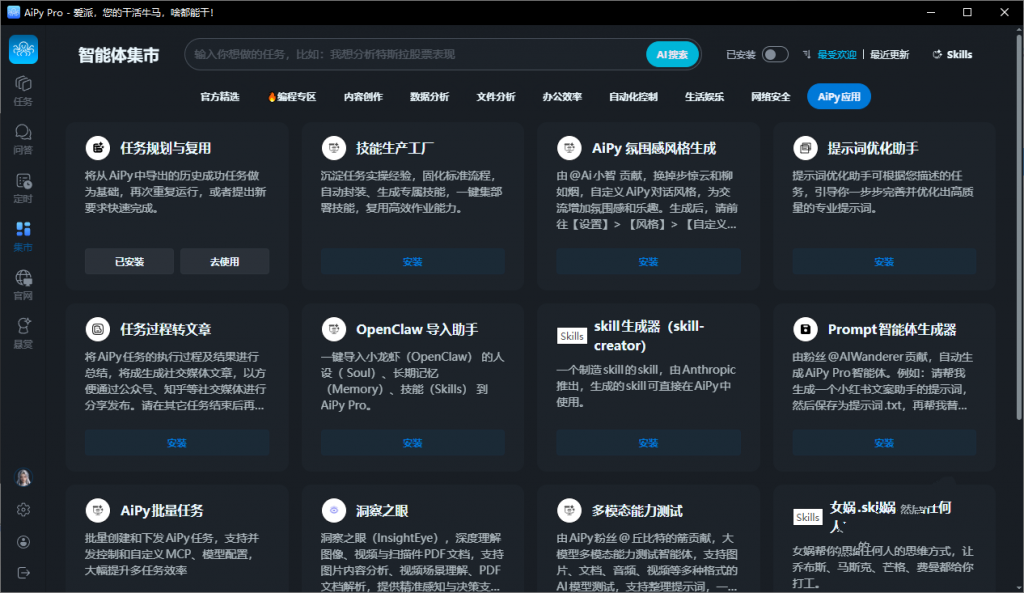Switch to the 自动化控制 tab
The image size is (1024, 593).
(633, 97)
